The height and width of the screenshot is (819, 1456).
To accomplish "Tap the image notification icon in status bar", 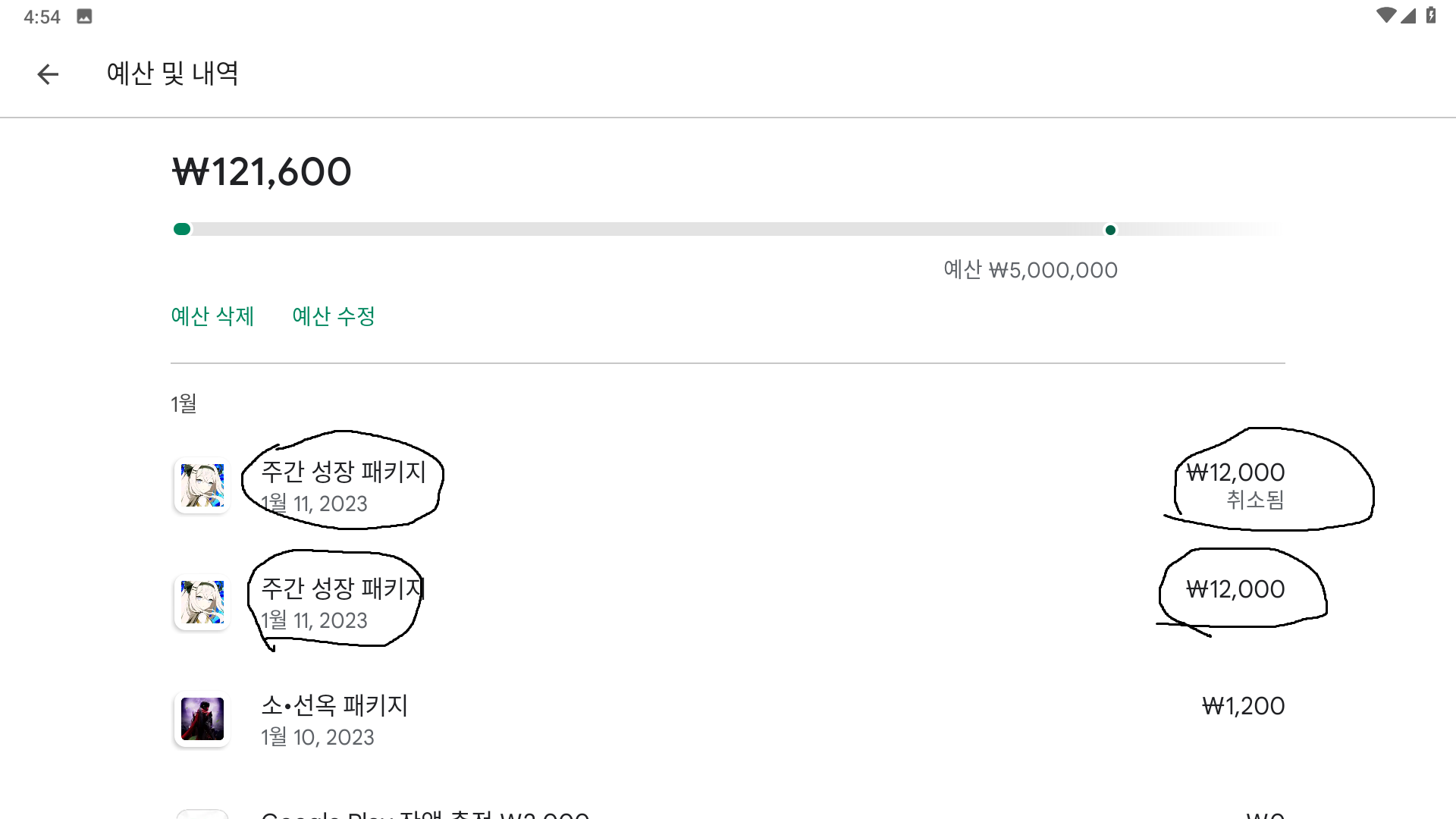I will 84,17.
